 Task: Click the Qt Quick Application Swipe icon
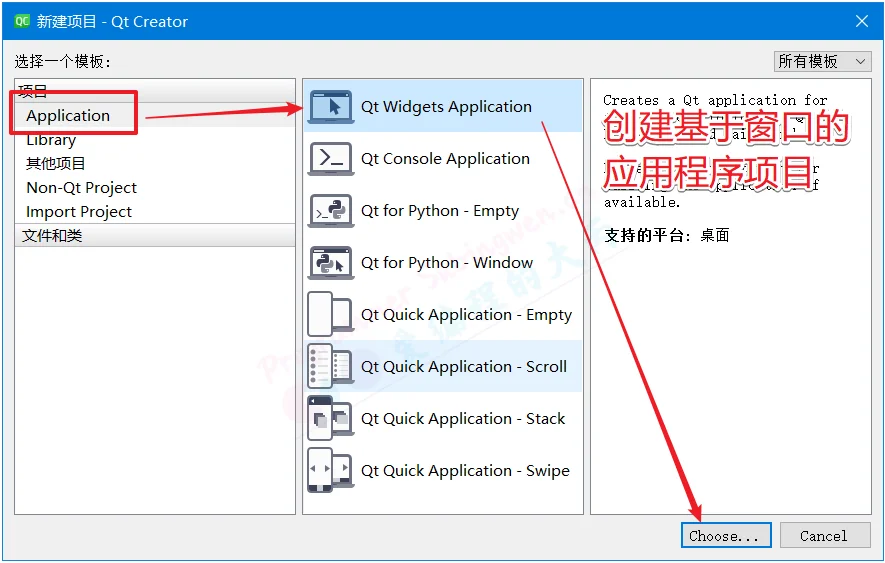pos(331,470)
